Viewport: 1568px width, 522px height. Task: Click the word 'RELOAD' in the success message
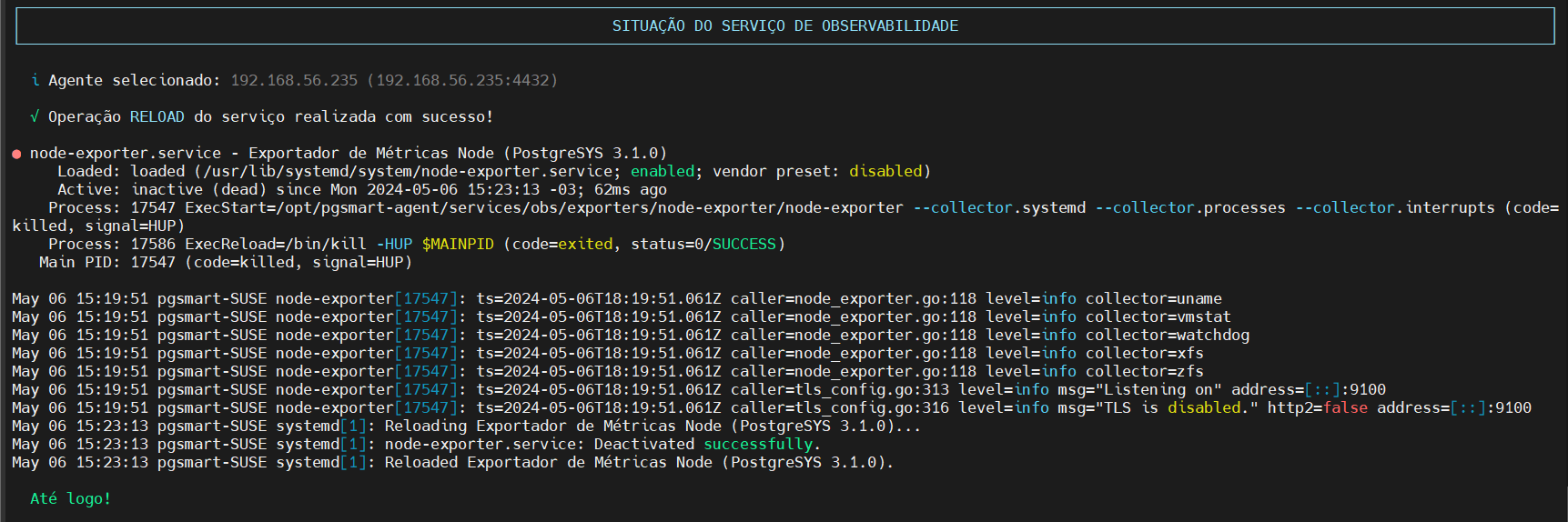tap(157, 116)
